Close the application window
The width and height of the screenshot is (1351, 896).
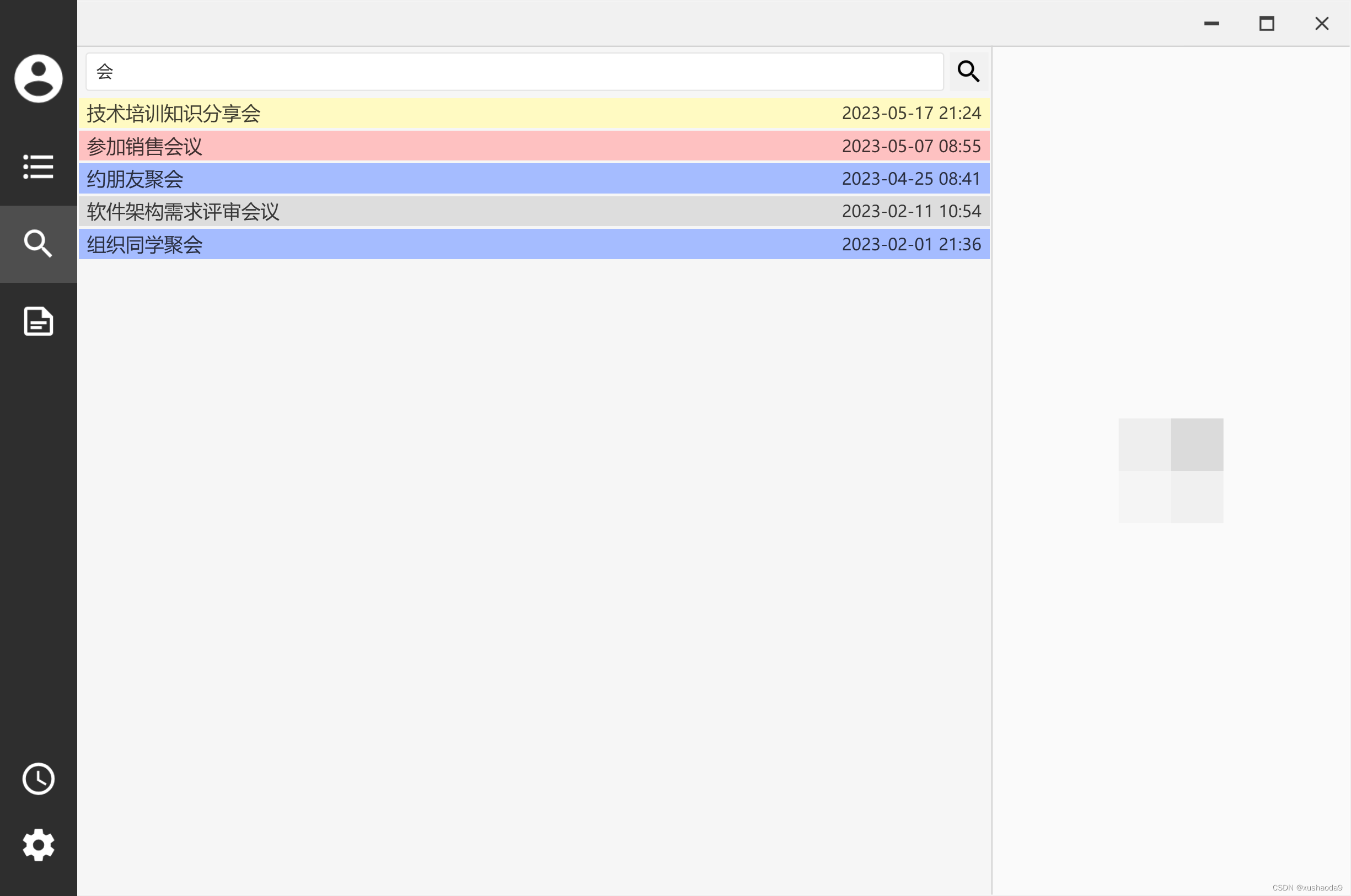point(1321,23)
